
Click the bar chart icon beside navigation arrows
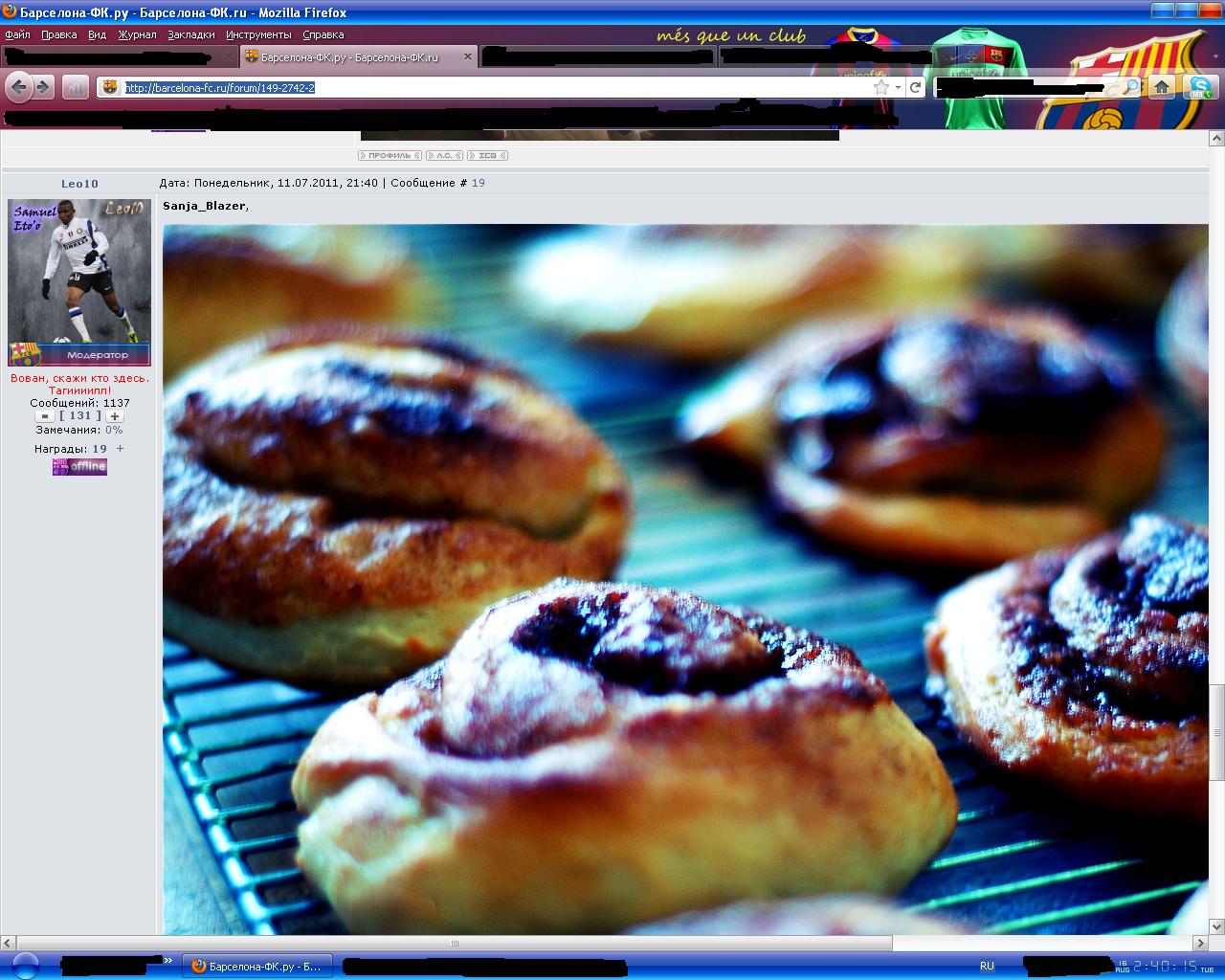tap(76, 88)
